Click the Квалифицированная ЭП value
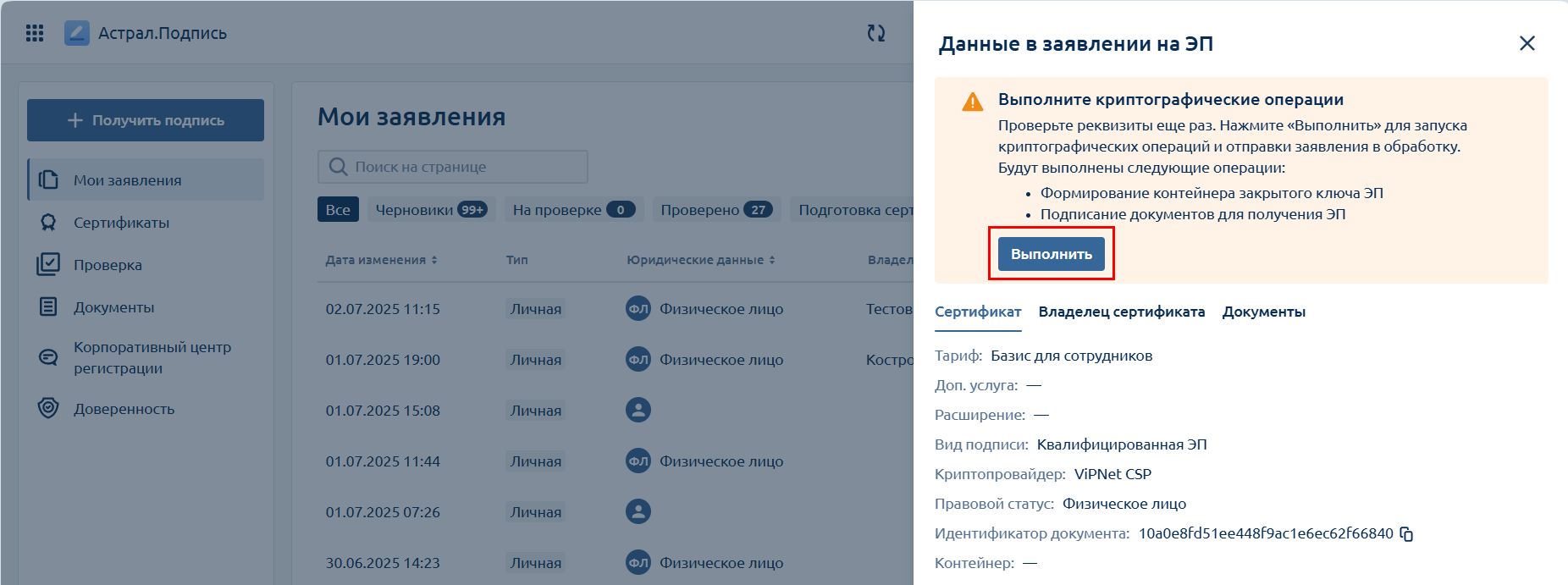This screenshot has height=585, width=1568. click(x=1122, y=444)
